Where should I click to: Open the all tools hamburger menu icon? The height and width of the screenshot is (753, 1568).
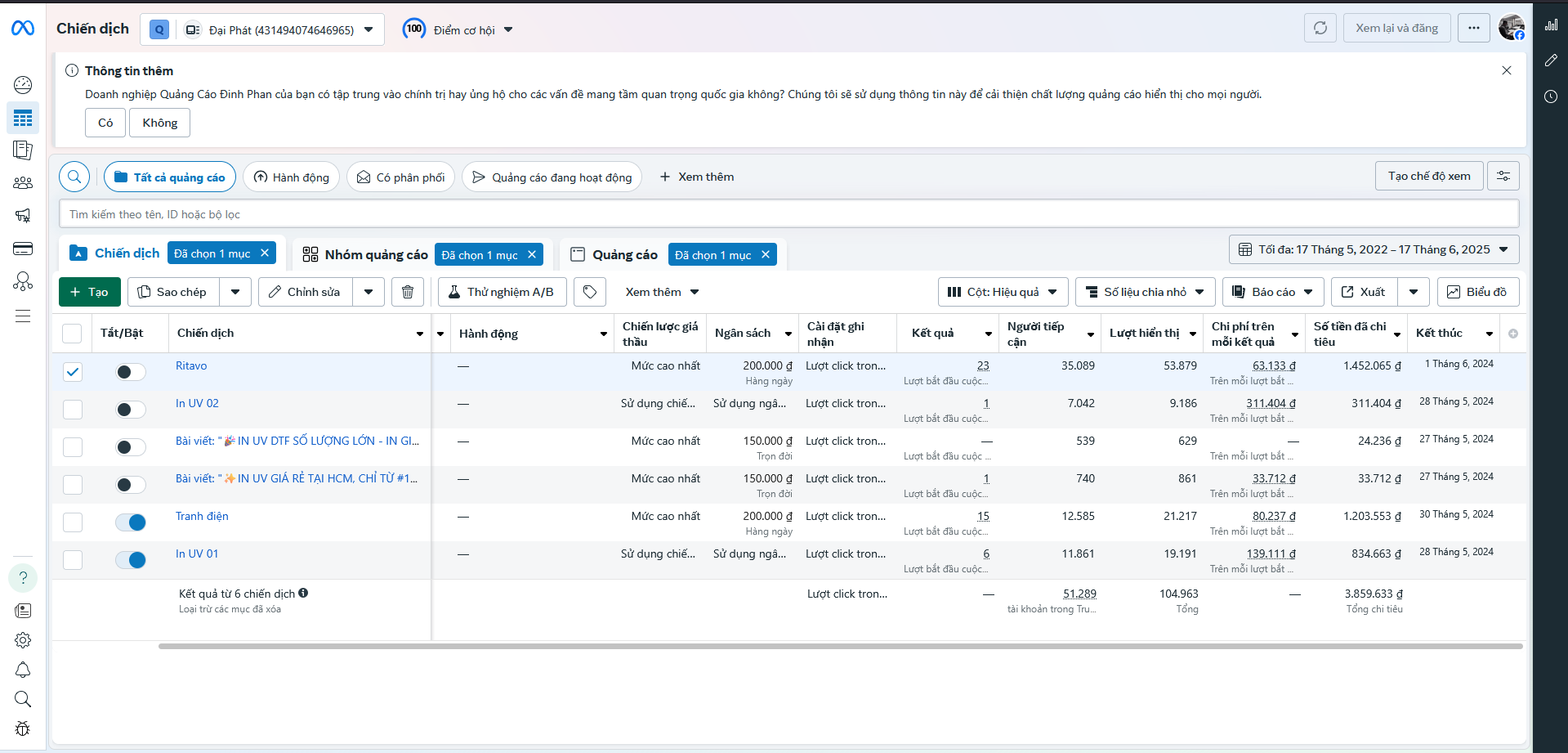[23, 316]
